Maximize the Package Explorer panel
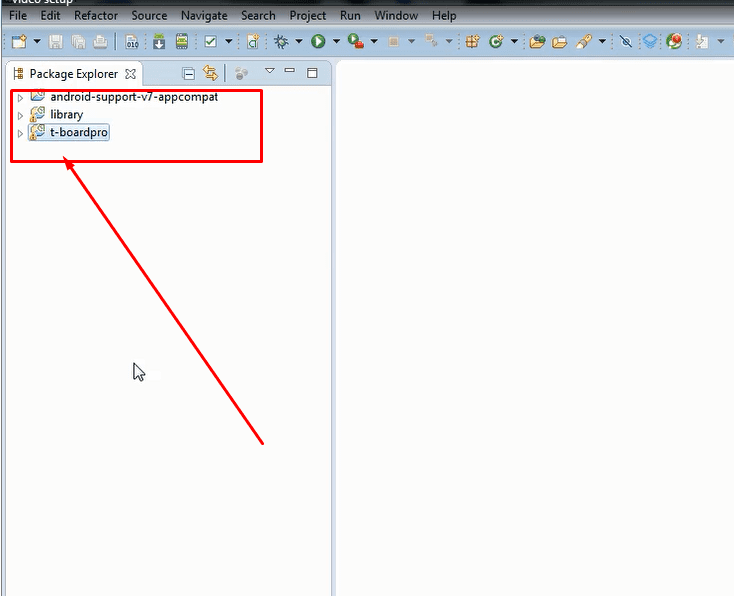Image resolution: width=734 pixels, height=596 pixels. tap(312, 73)
